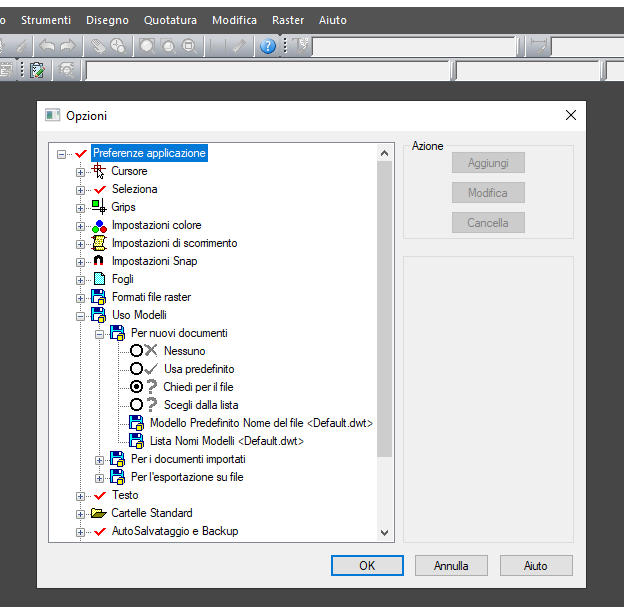Click the Impostazioni di scorrimento scroll icon

pos(99,243)
